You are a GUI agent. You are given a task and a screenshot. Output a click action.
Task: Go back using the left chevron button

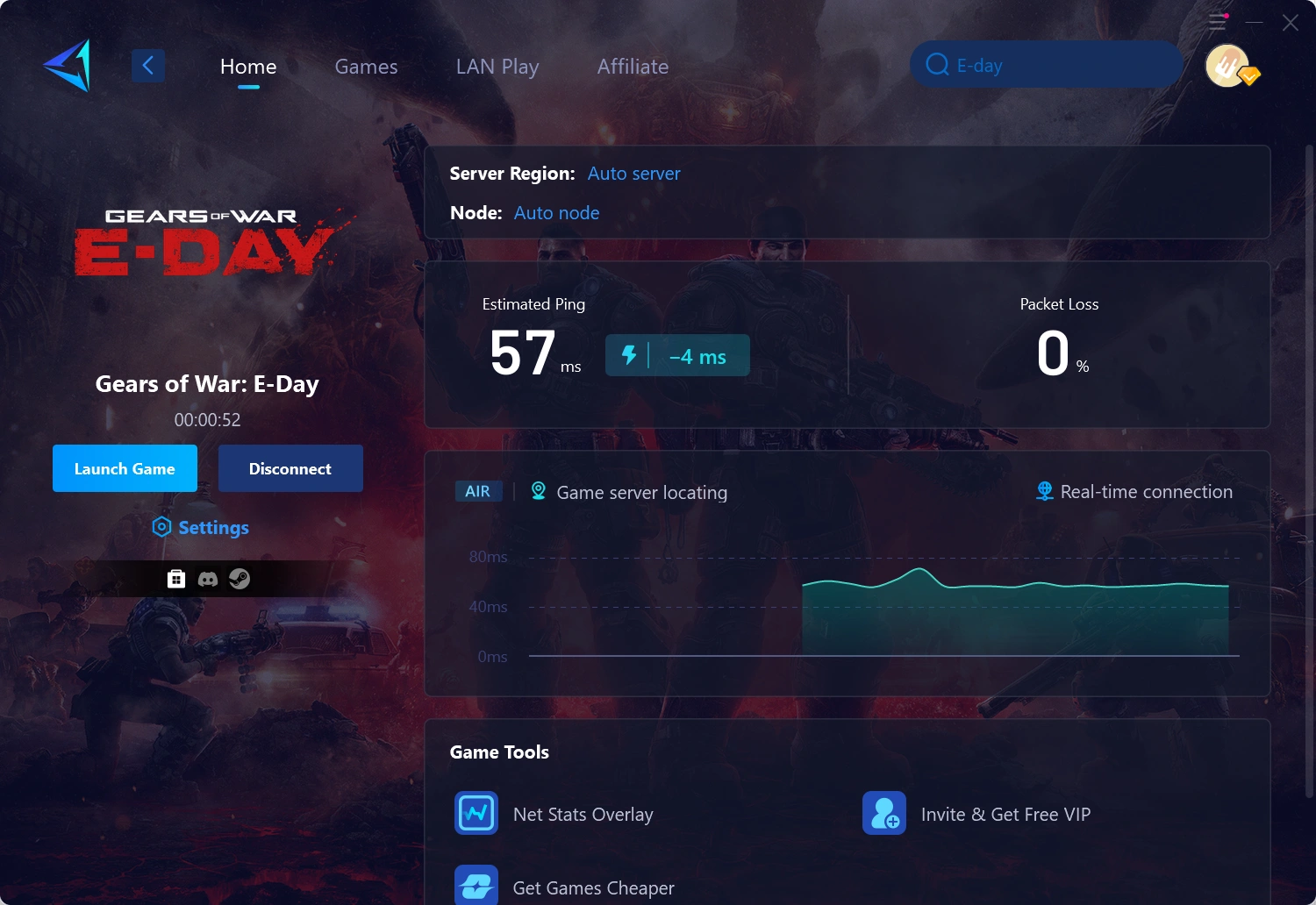148,66
